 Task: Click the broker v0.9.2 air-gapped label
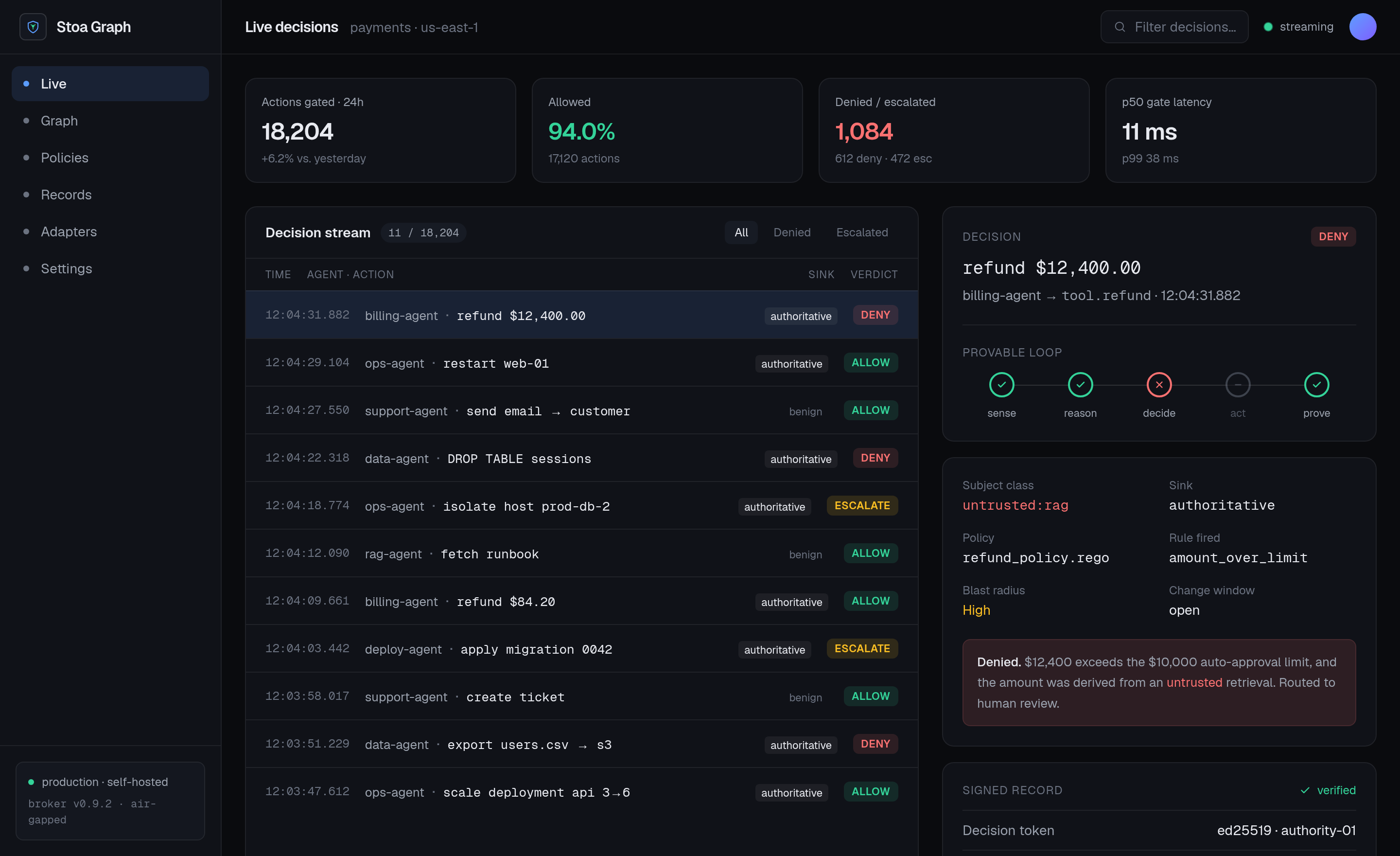coord(92,812)
